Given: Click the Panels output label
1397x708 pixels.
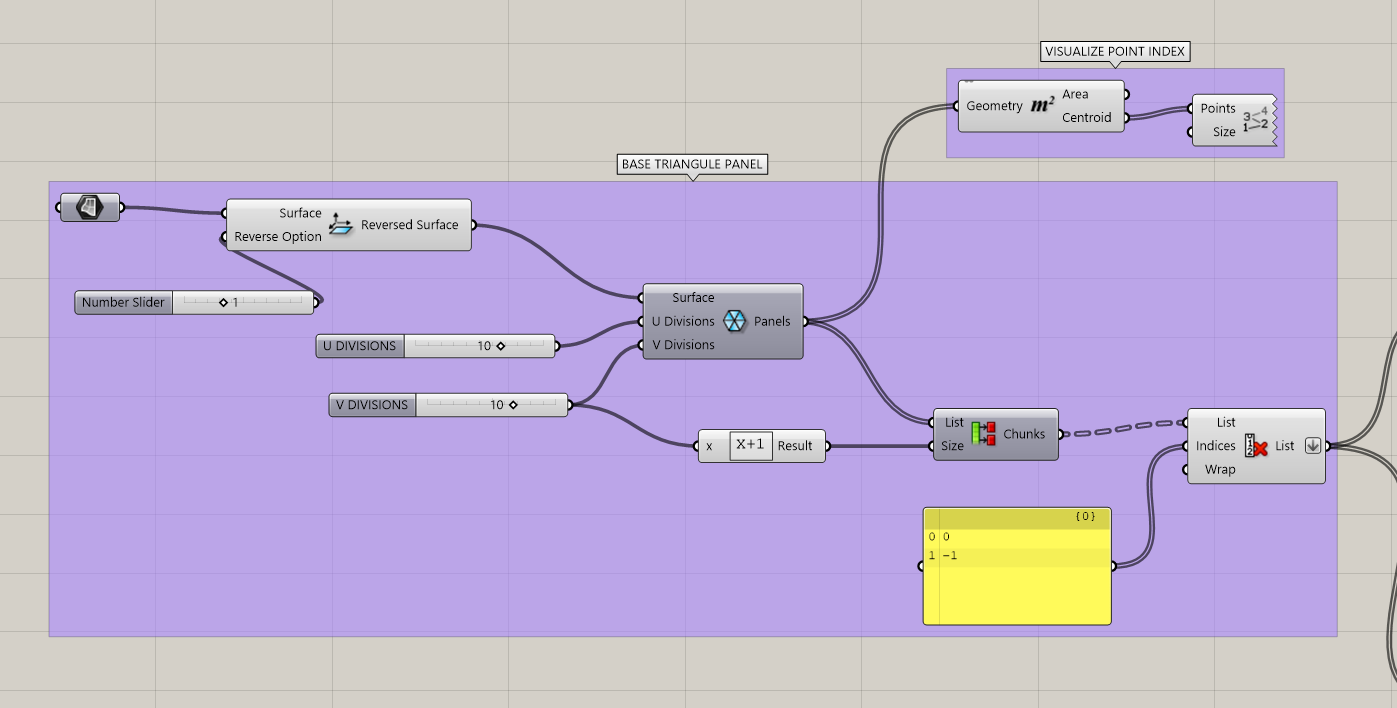Looking at the screenshot, I should coord(772,321).
